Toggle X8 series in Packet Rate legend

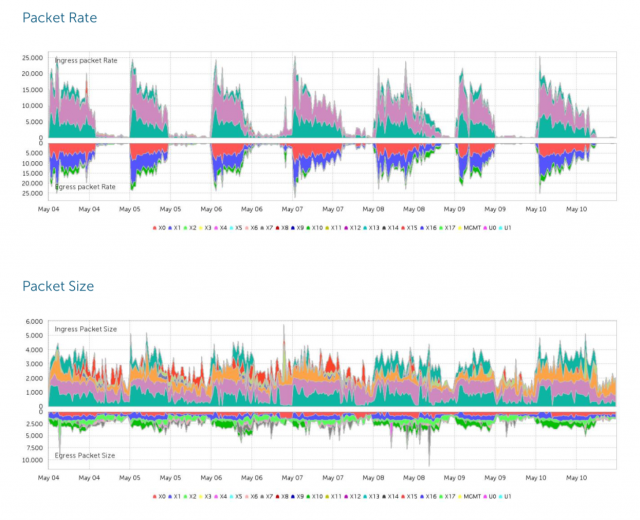[282, 228]
